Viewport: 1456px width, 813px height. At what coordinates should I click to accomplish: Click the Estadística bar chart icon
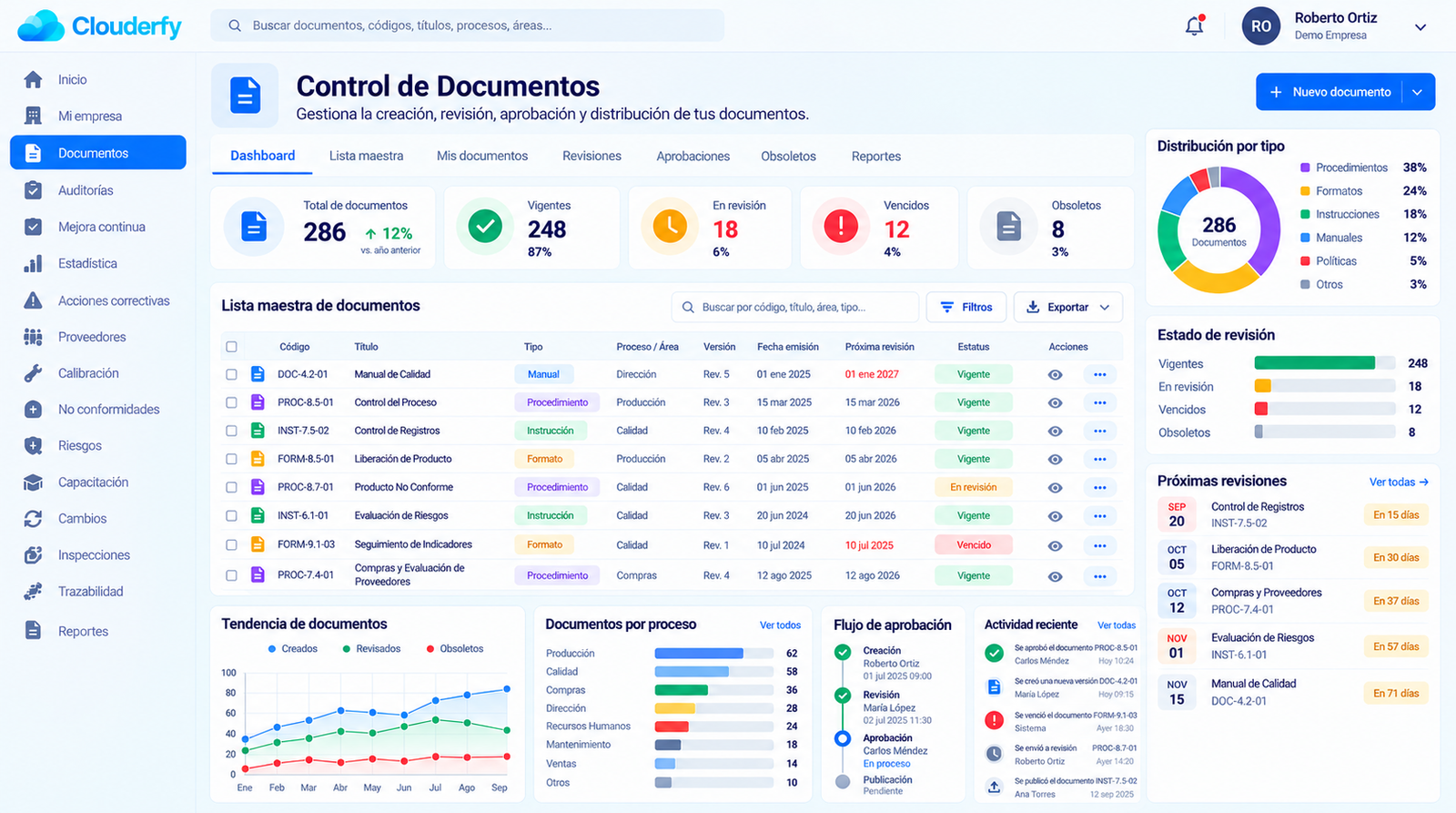[x=33, y=263]
